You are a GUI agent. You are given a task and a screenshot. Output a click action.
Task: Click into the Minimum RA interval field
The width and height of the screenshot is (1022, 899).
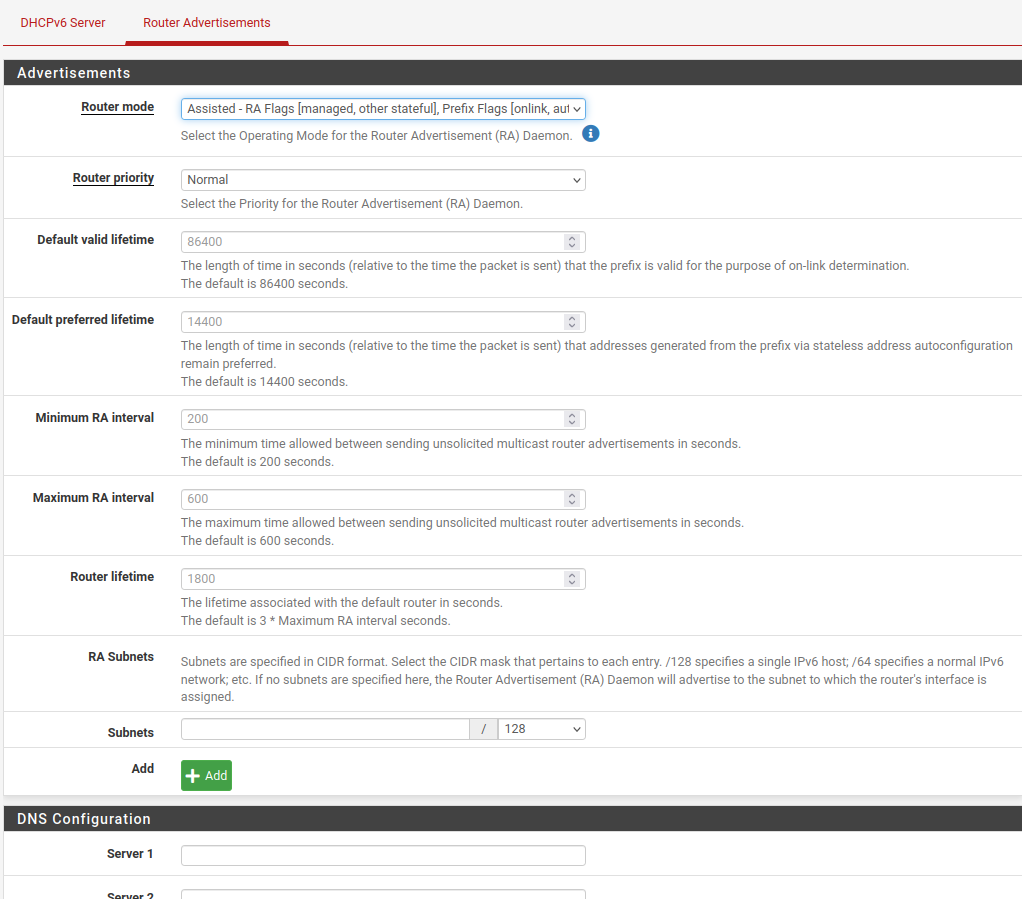pos(370,419)
